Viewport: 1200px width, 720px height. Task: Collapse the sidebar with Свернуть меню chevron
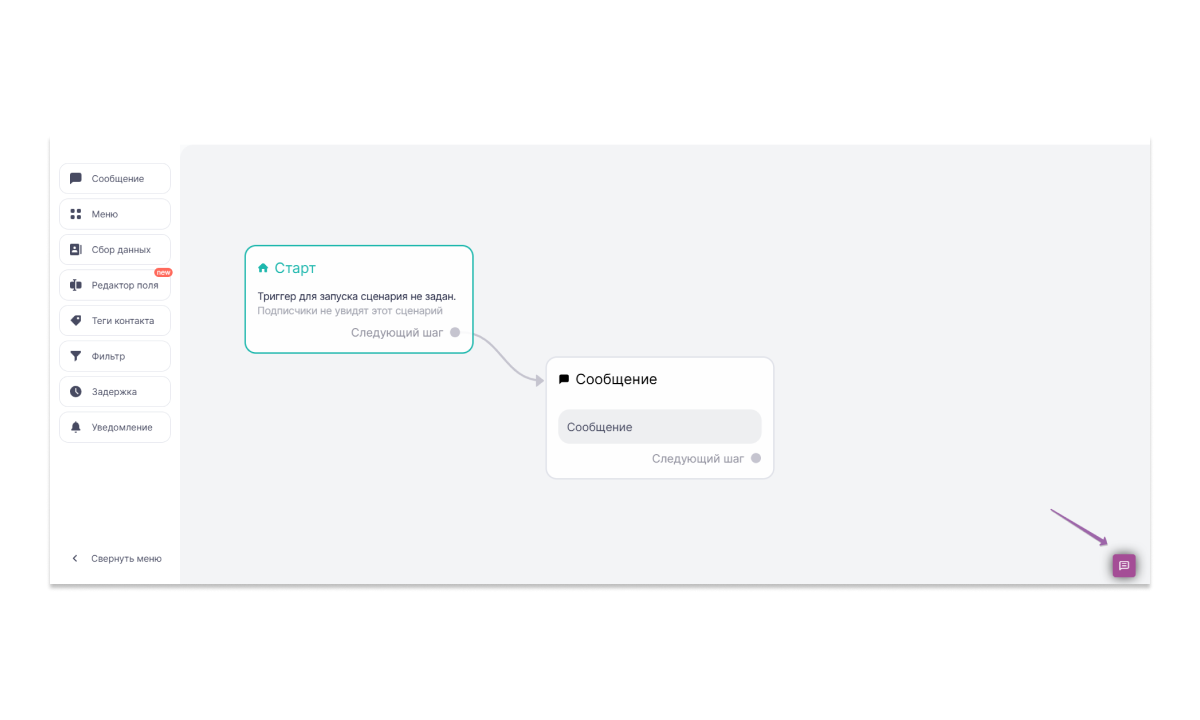tap(75, 559)
